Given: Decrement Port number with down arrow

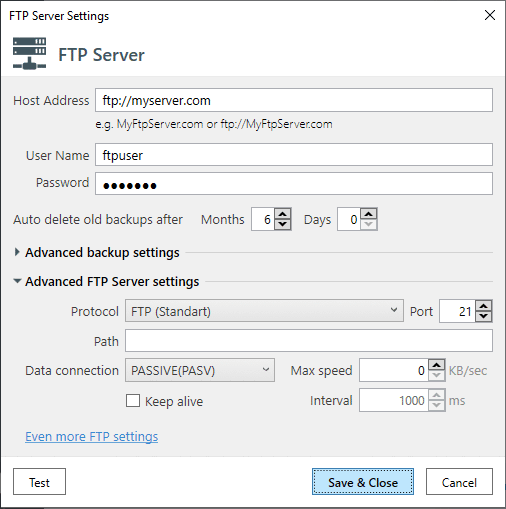Looking at the screenshot, I should click(x=484, y=316).
